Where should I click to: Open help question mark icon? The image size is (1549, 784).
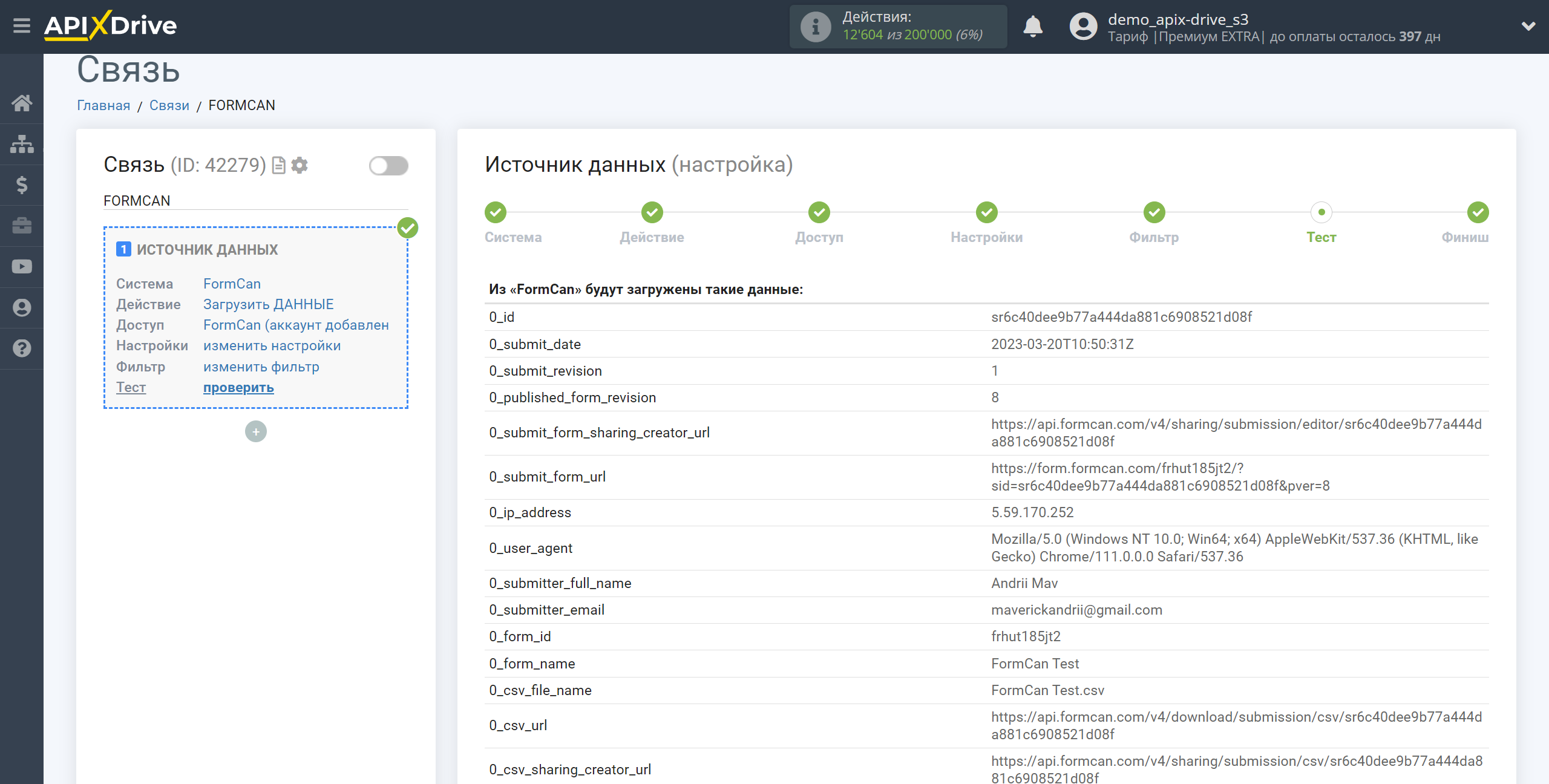point(22,348)
